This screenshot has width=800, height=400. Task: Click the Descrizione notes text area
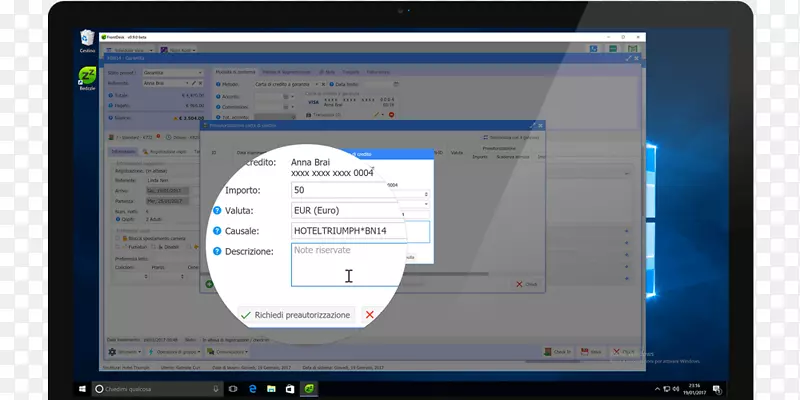tap(345, 264)
